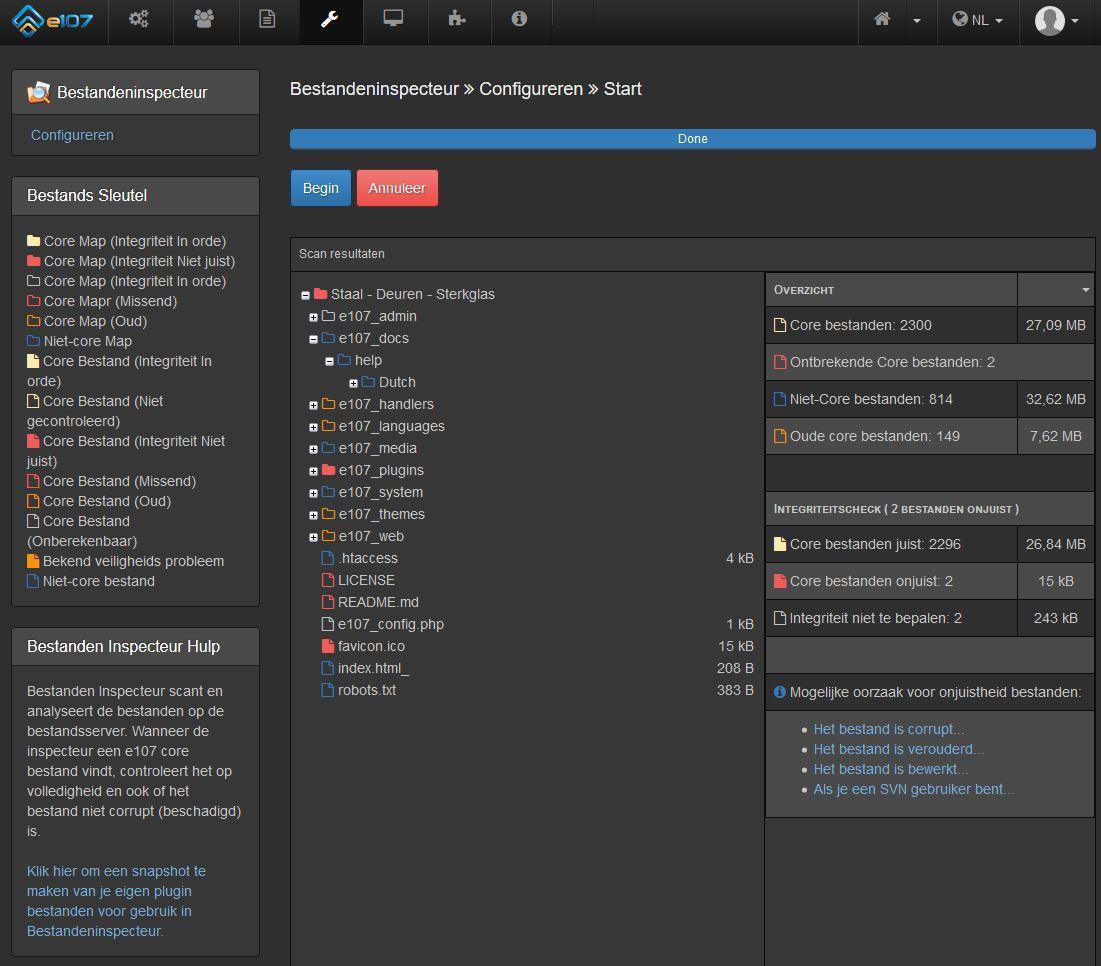
Task: Expand the e107_languages folder
Action: point(313,428)
